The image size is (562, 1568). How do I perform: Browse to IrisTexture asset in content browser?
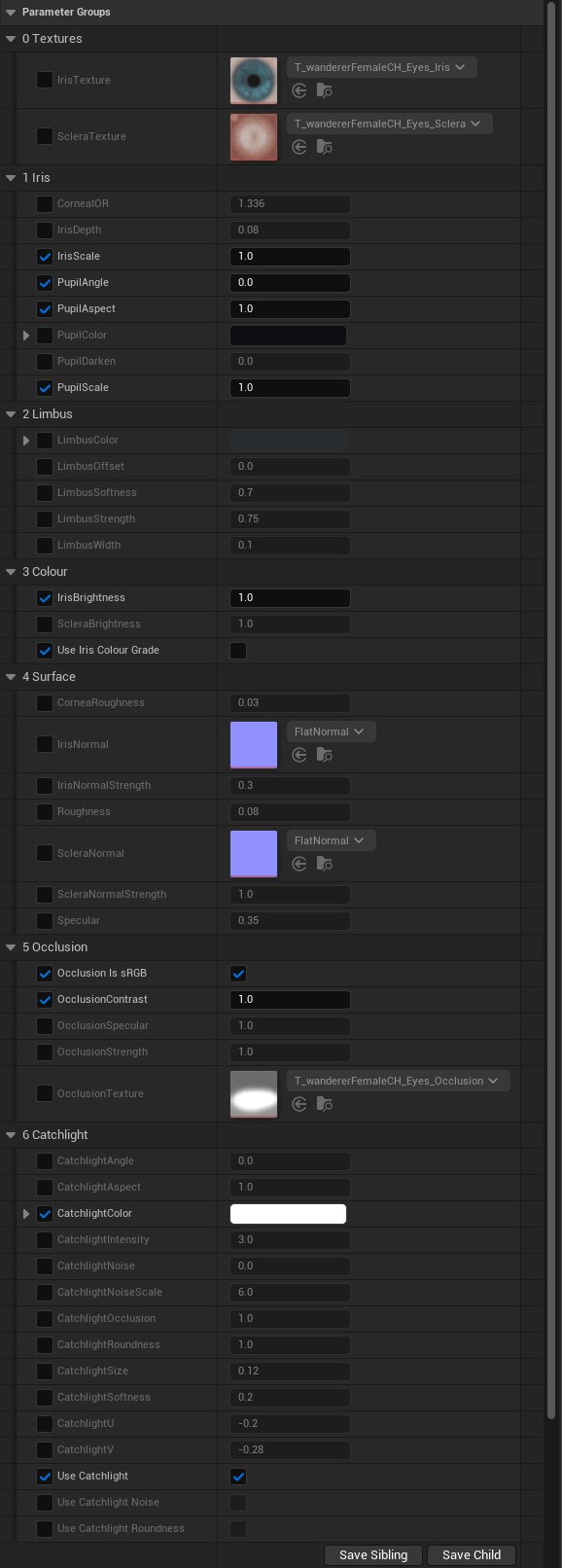pyautogui.click(x=325, y=90)
